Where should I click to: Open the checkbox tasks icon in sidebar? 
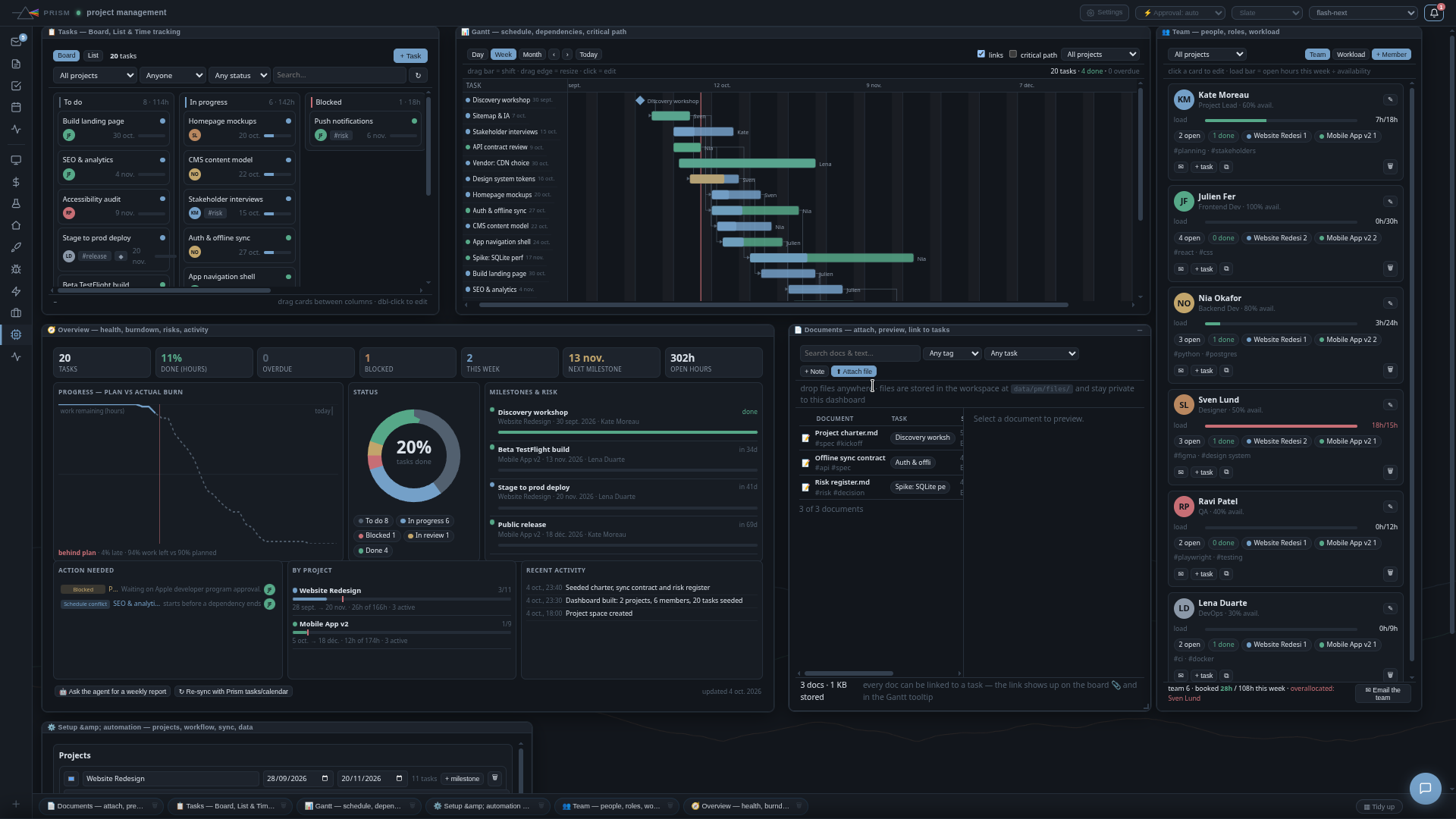(x=16, y=86)
